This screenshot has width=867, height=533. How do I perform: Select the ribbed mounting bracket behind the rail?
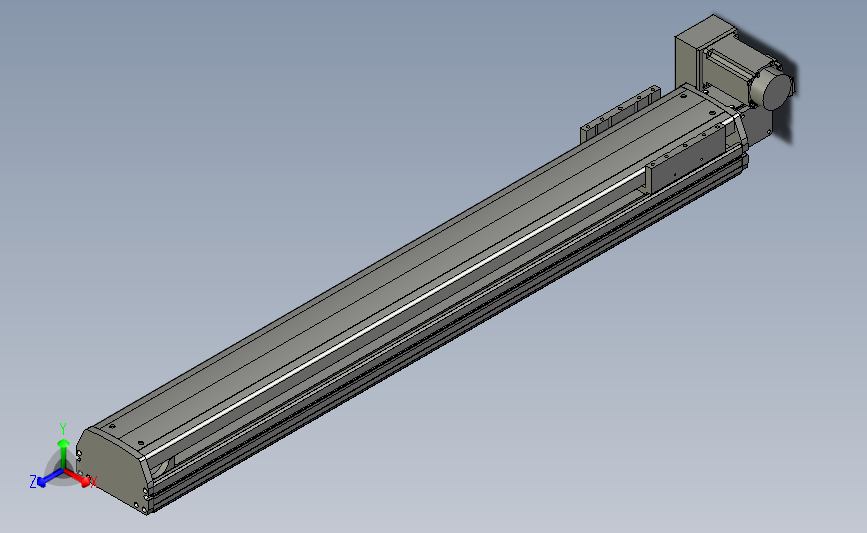(x=620, y=114)
